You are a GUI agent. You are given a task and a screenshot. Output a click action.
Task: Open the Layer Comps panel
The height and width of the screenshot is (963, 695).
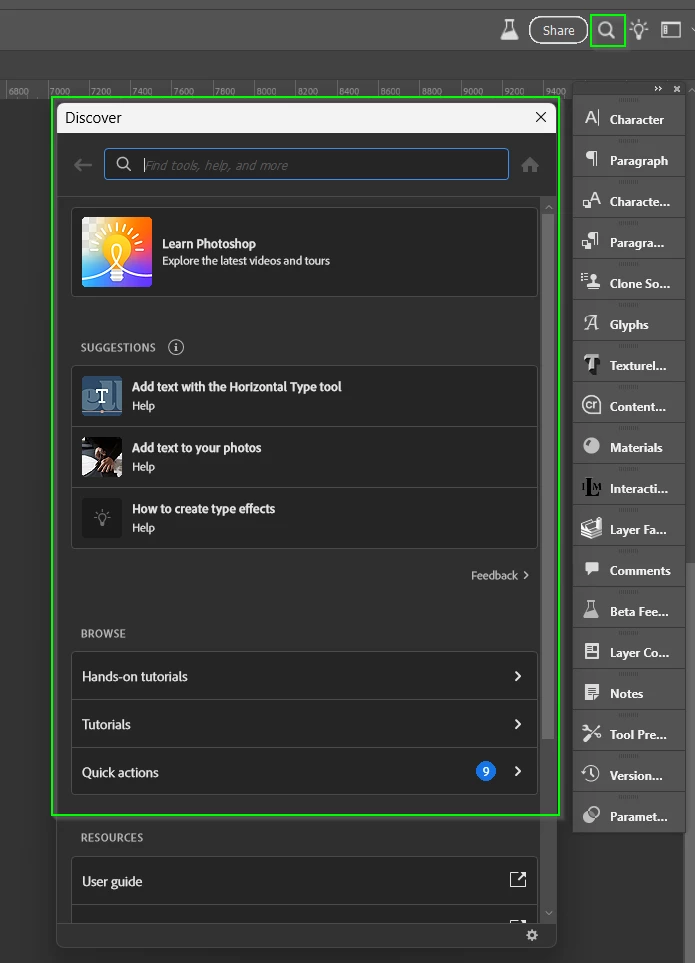click(x=629, y=652)
